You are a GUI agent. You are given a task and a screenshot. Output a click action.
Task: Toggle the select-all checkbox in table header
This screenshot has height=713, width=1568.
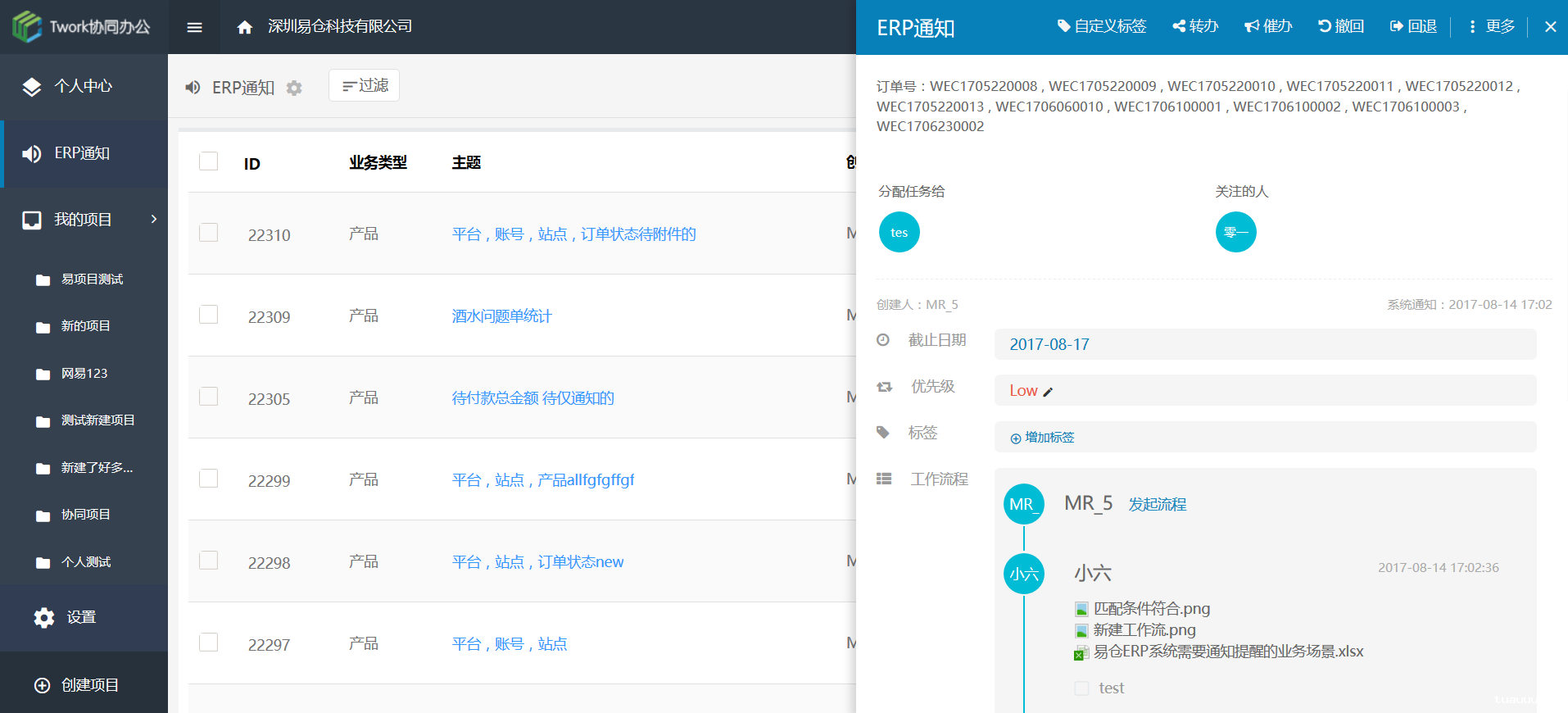tap(209, 161)
